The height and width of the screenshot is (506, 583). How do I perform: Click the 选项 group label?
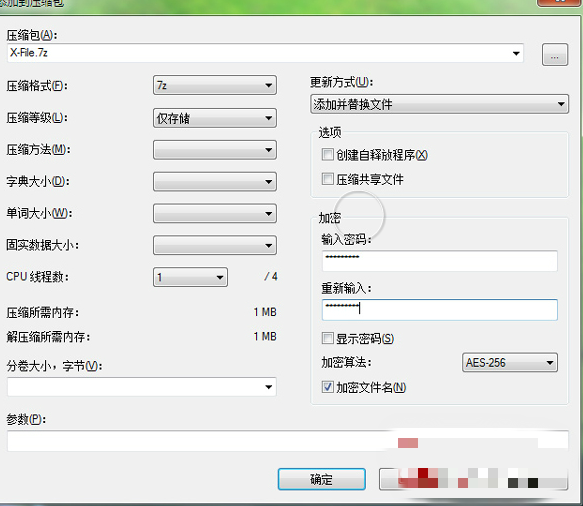coord(329,132)
